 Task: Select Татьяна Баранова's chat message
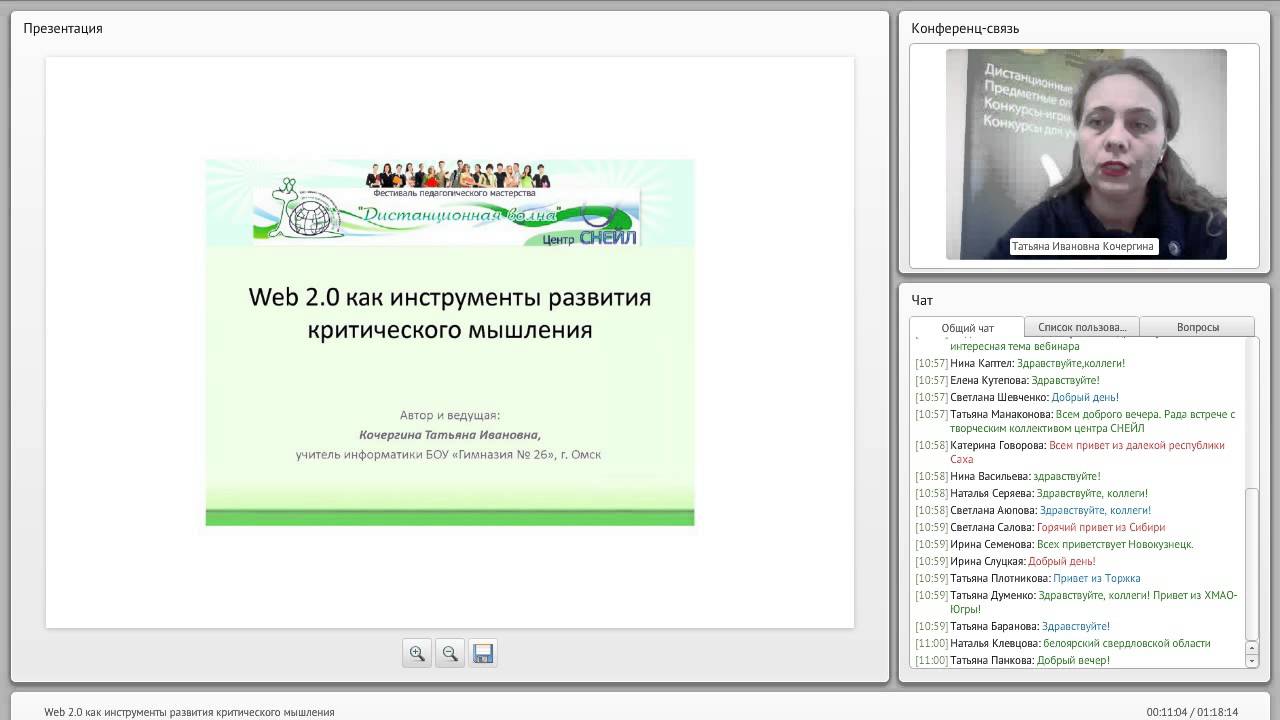click(x=1012, y=626)
